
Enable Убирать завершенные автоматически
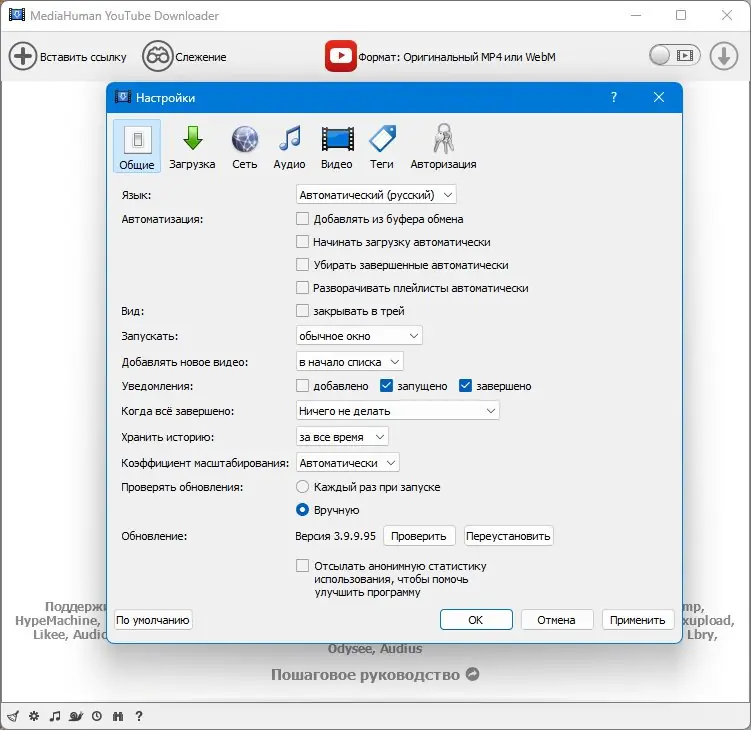coord(302,265)
